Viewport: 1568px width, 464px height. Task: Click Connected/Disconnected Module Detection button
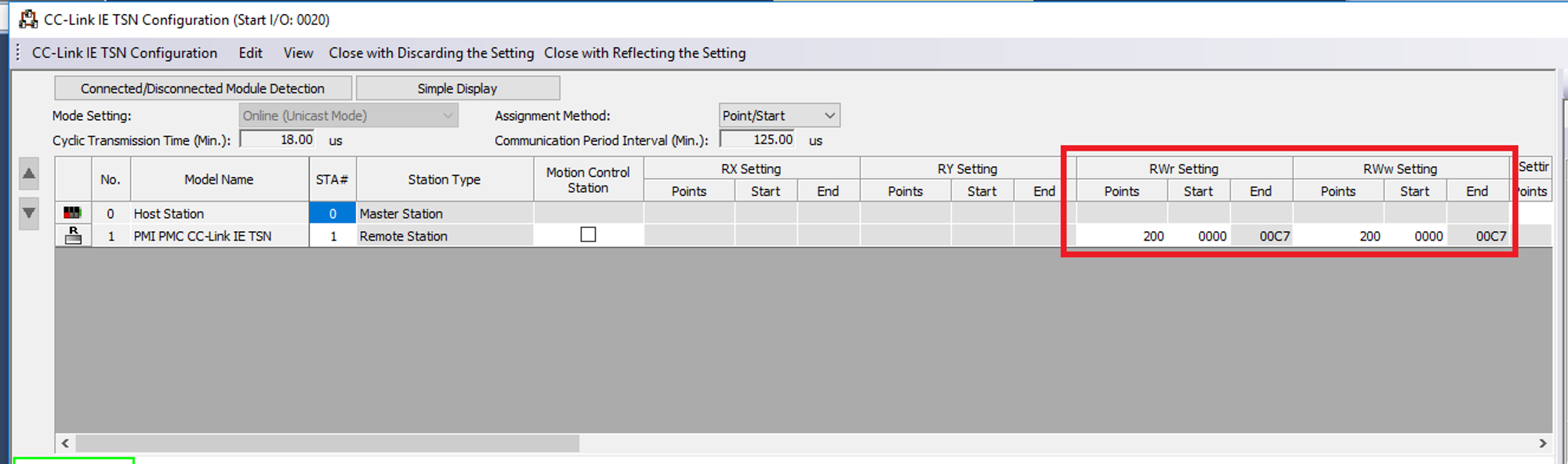202,88
